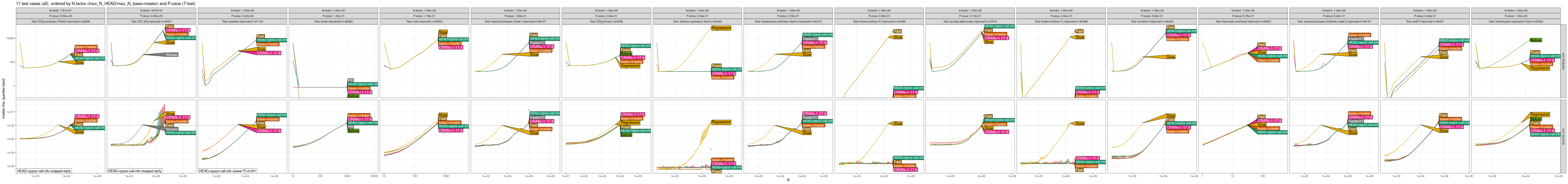
Task: Click the "Slow" label in forderv(retGrp=F) seconds panel
Action: [898, 124]
